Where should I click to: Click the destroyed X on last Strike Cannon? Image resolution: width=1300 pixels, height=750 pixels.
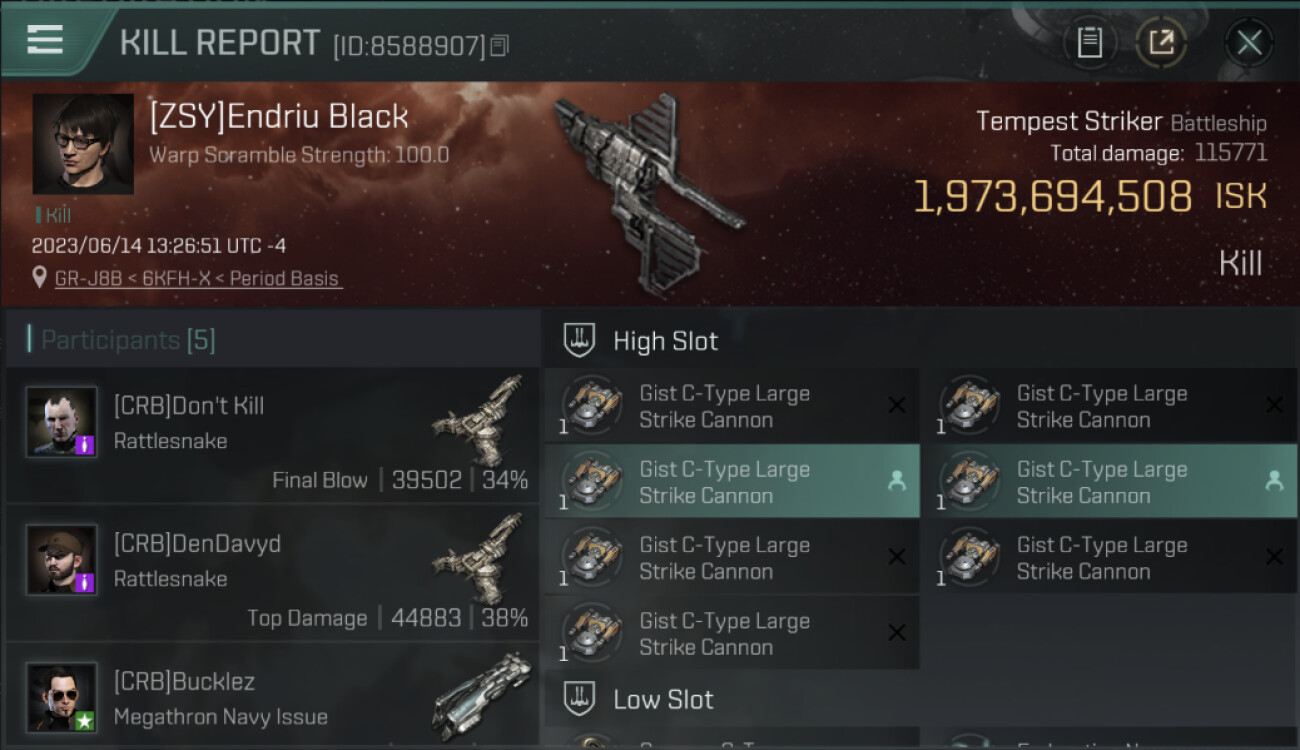pos(897,632)
